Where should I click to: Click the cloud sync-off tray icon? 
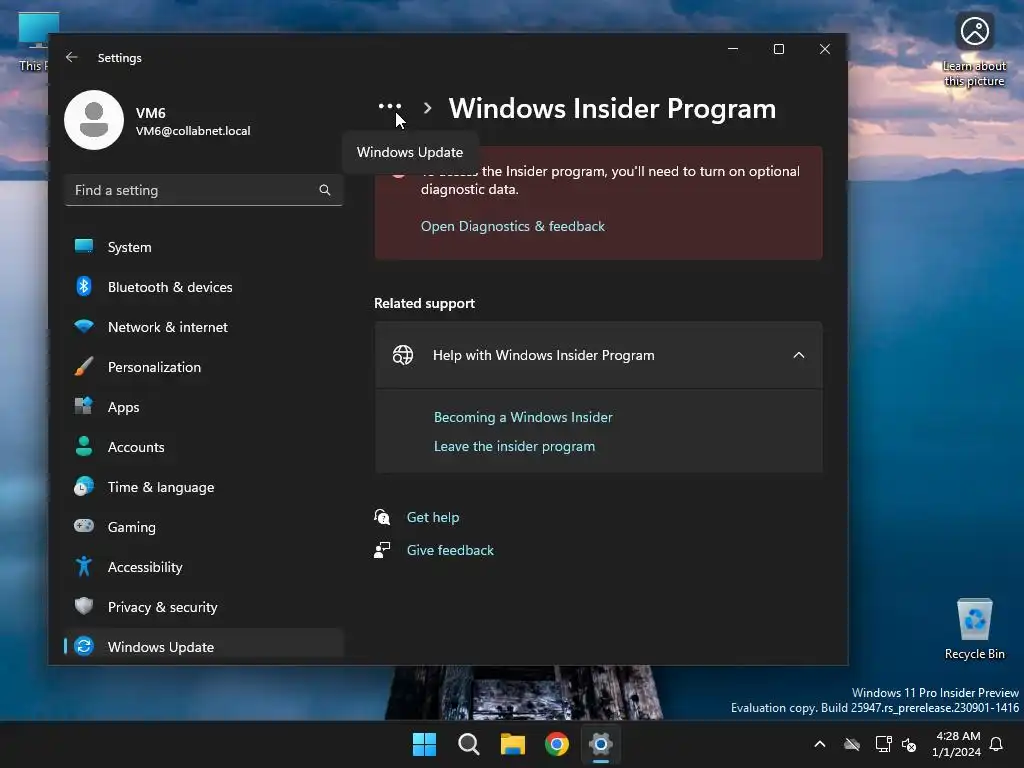852,744
